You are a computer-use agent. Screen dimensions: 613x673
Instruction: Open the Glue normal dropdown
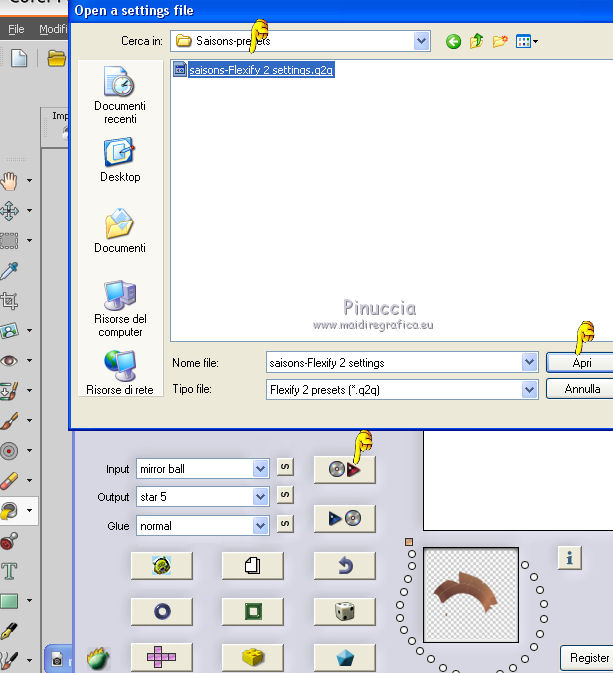260,526
